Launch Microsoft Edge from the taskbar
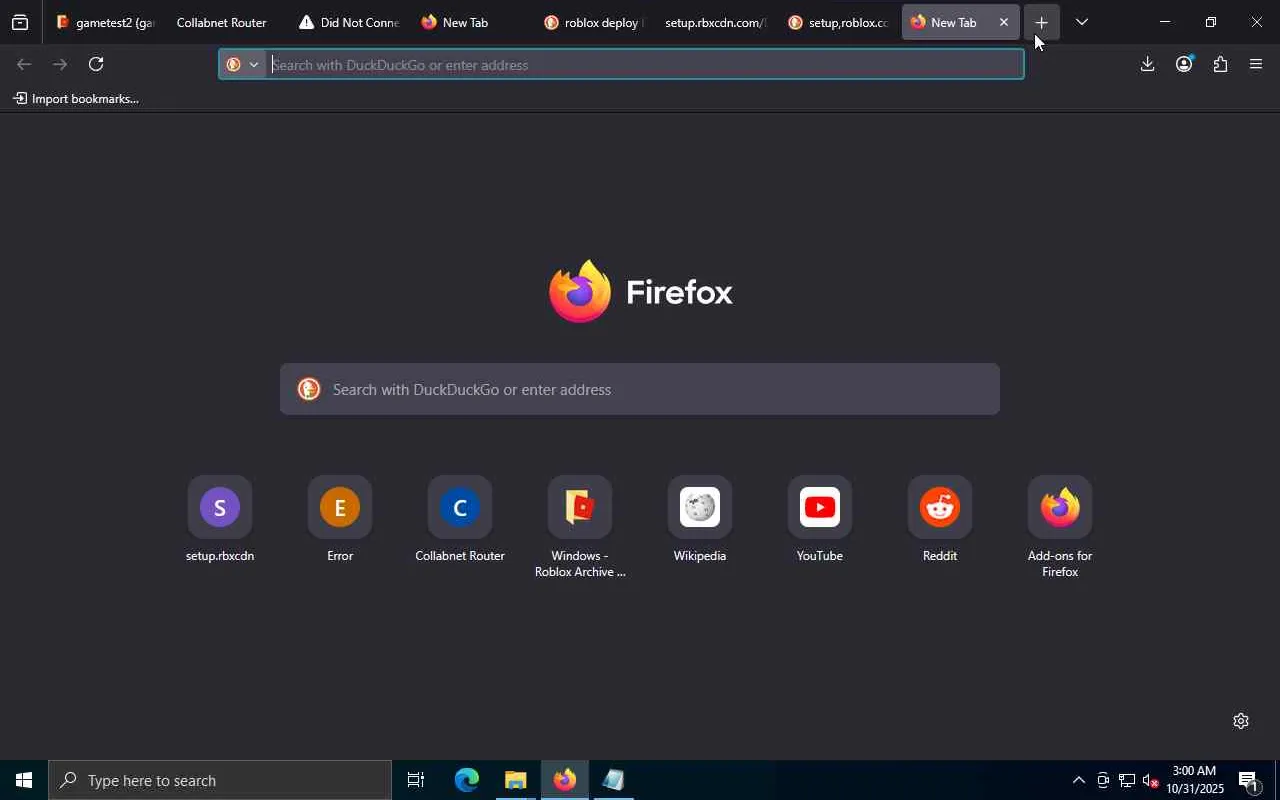This screenshot has height=800, width=1280. [x=466, y=780]
